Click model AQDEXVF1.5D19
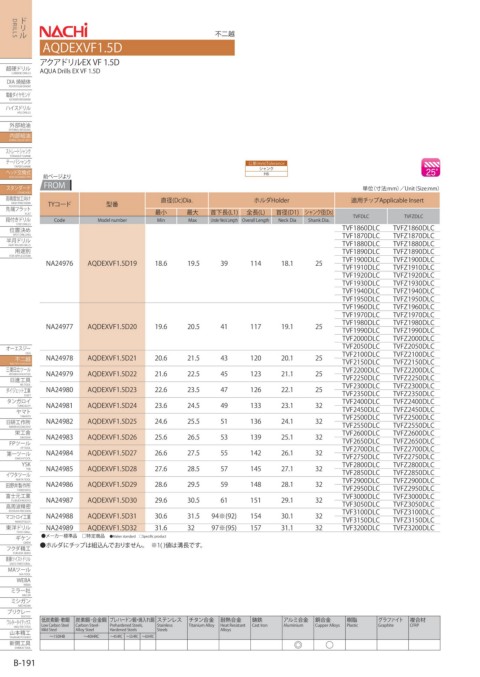This screenshot has height=677, width=480. point(112,263)
